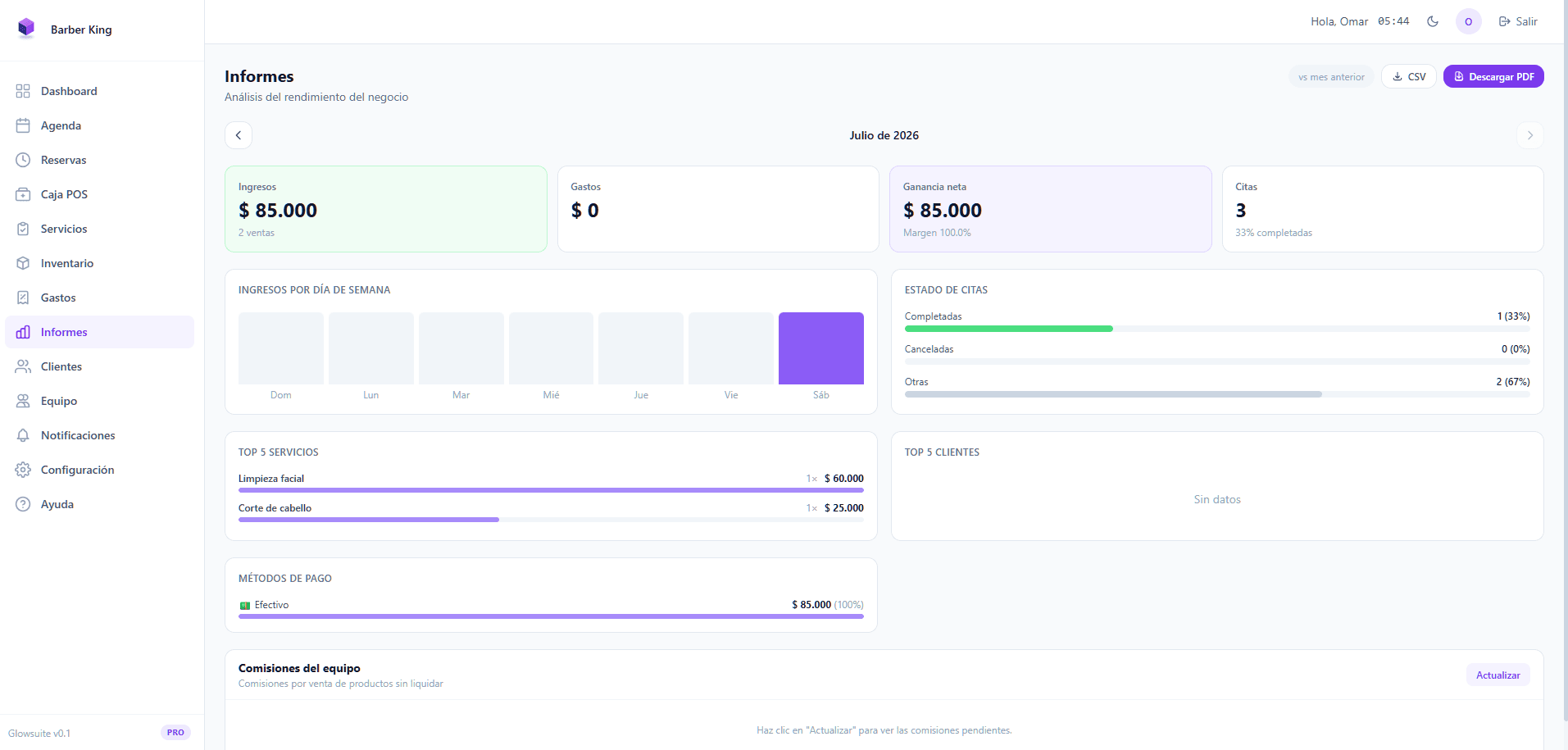The height and width of the screenshot is (750, 1568).
Task: Select the Ayuda menu item
Action: (99, 504)
